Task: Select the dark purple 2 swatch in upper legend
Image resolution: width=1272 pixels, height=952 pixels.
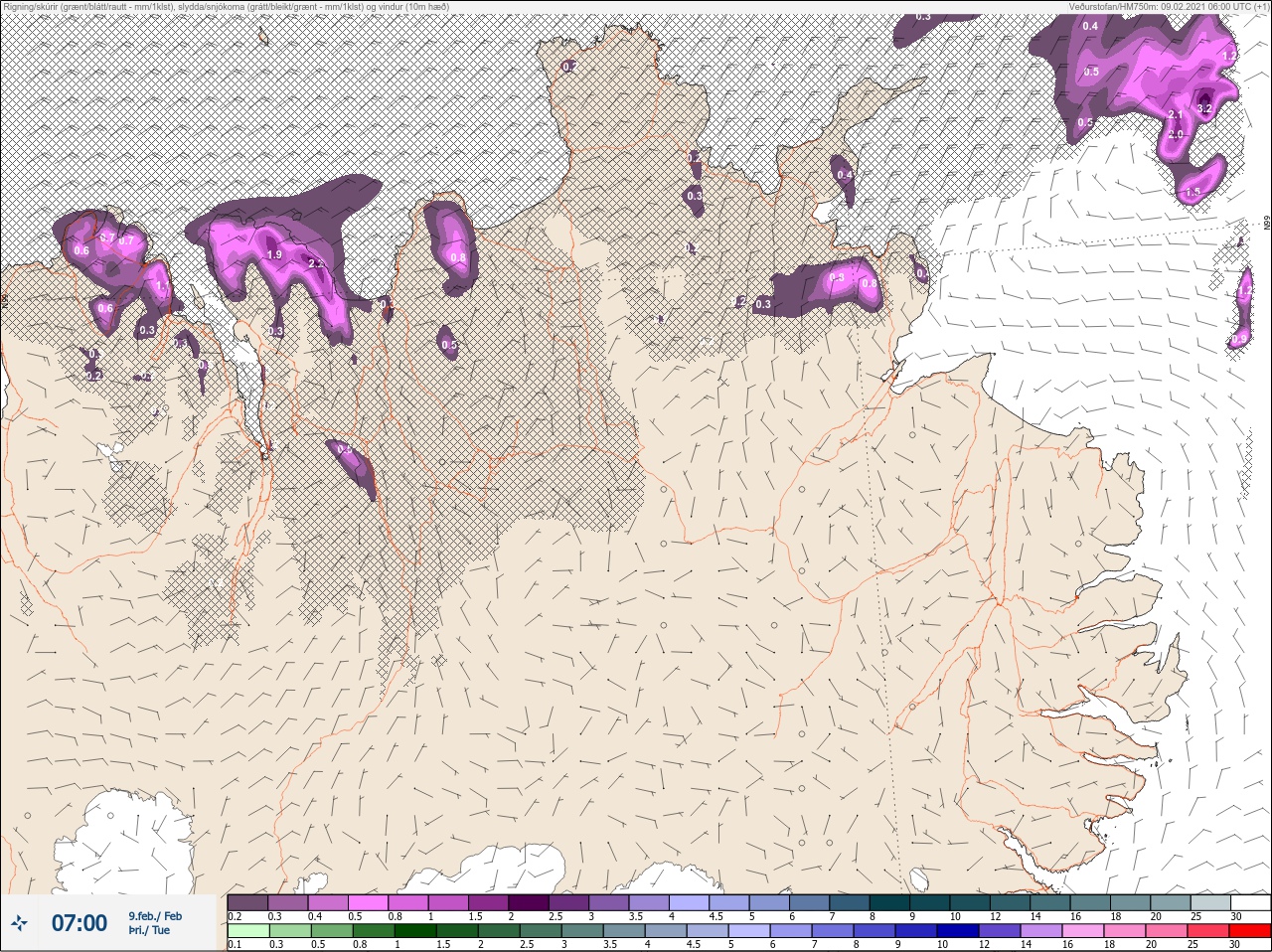Action: (x=528, y=902)
